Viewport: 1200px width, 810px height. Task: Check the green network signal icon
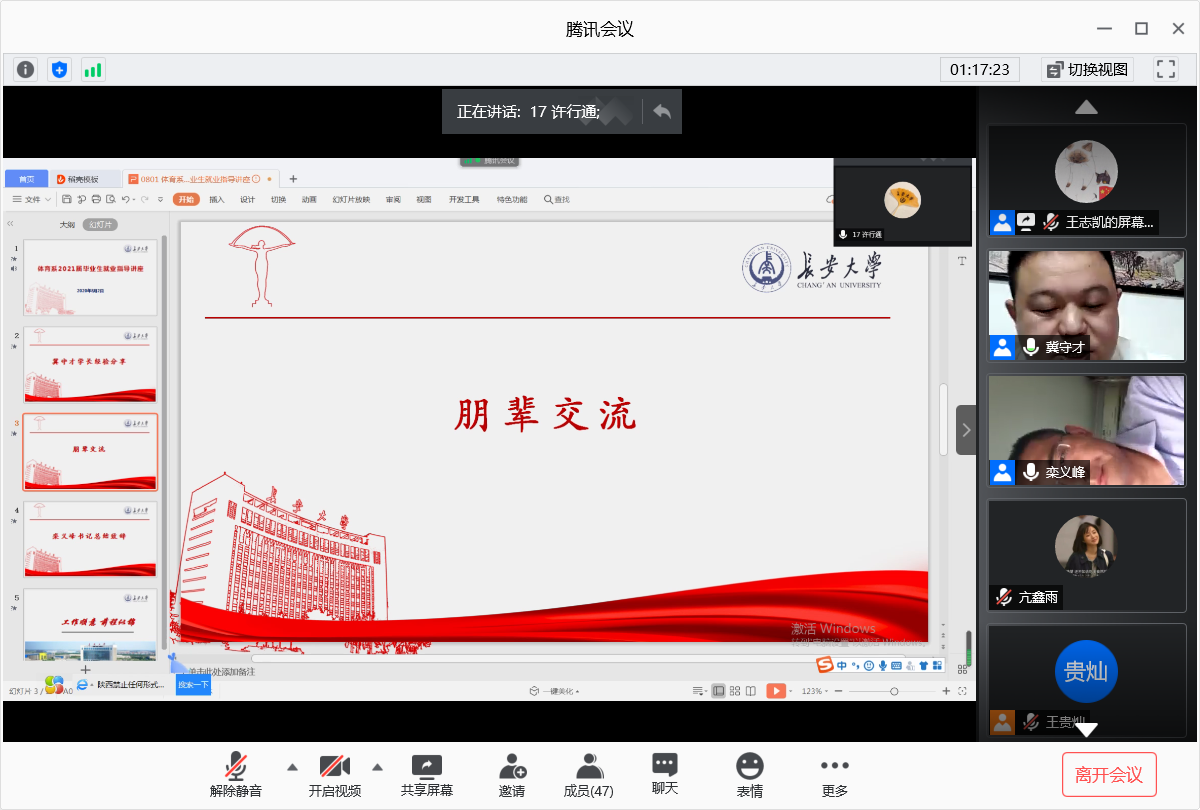pos(93,69)
